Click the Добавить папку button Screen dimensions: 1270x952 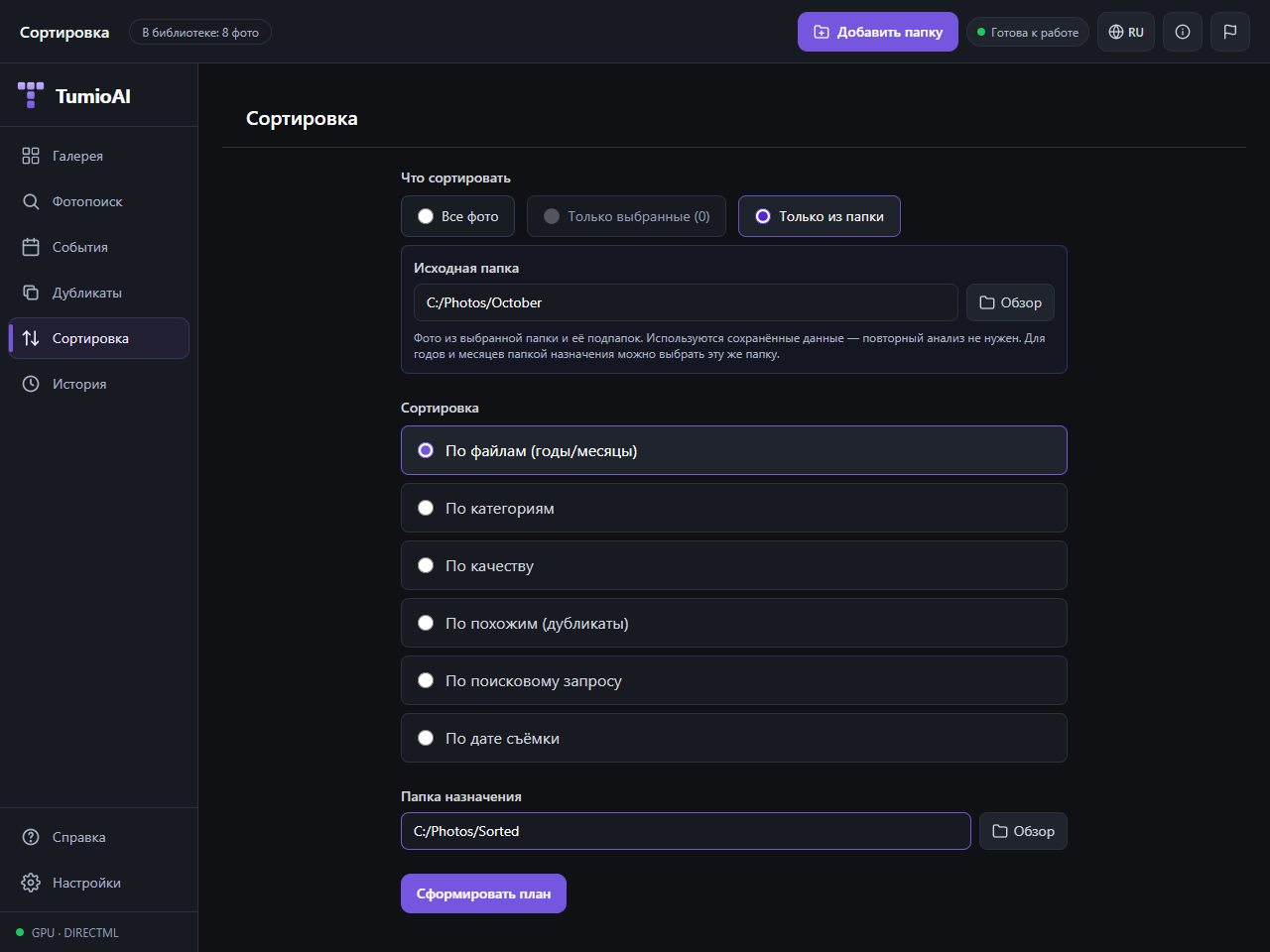(878, 32)
